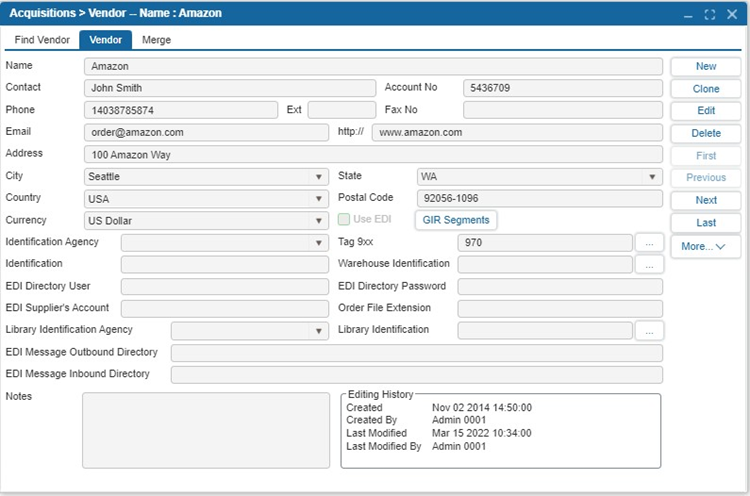
Task: Expand the More... options menu
Action: coord(706,246)
